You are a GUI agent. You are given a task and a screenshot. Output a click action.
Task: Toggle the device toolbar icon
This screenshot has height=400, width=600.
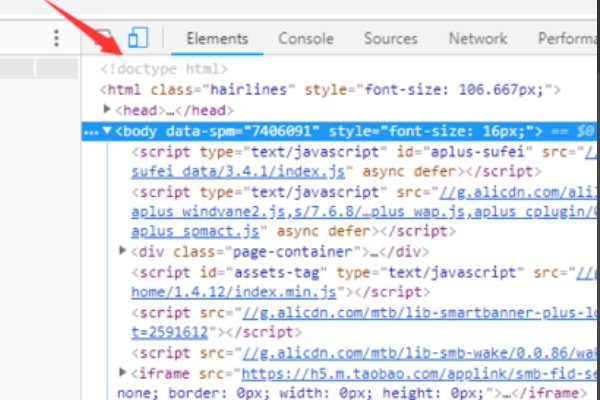click(x=136, y=39)
